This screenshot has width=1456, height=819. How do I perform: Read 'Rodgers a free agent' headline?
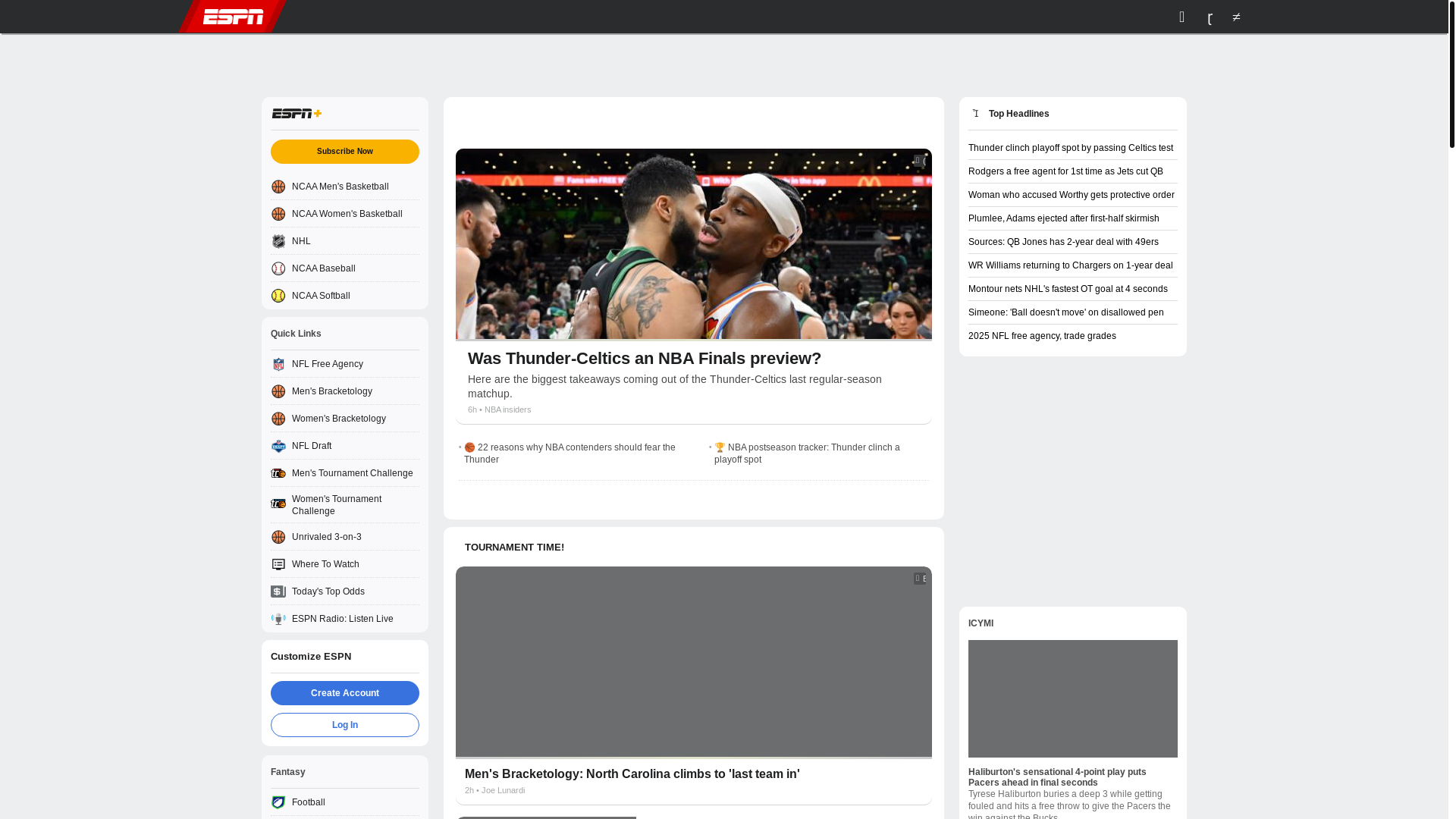click(x=1065, y=171)
